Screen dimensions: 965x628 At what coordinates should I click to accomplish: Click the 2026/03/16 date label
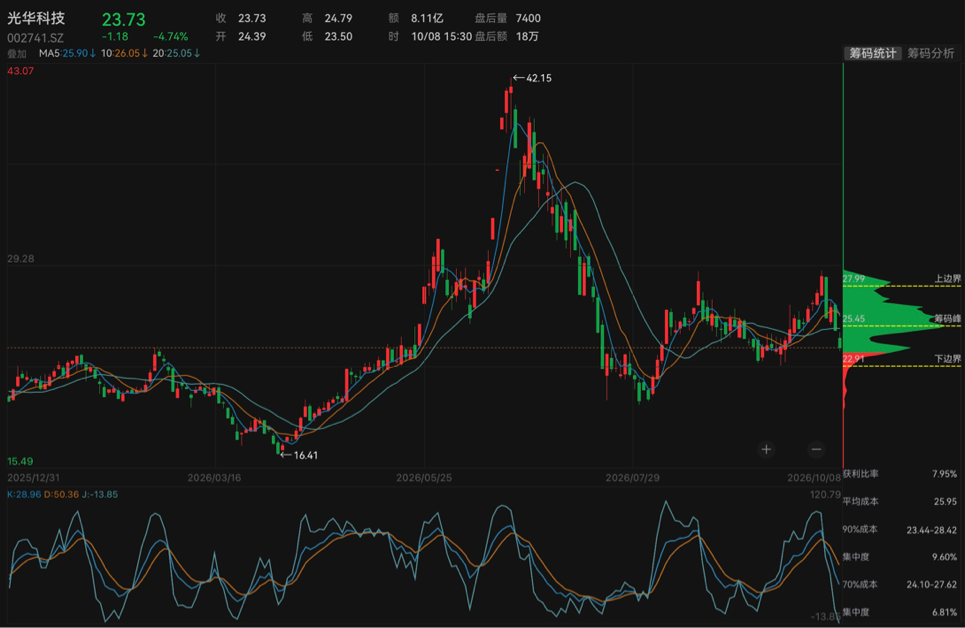pyautogui.click(x=214, y=478)
